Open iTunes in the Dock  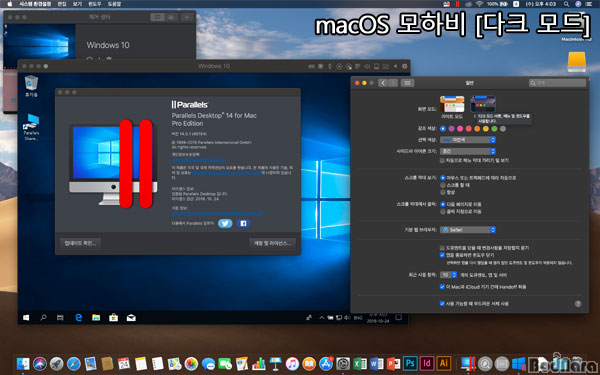(292, 364)
